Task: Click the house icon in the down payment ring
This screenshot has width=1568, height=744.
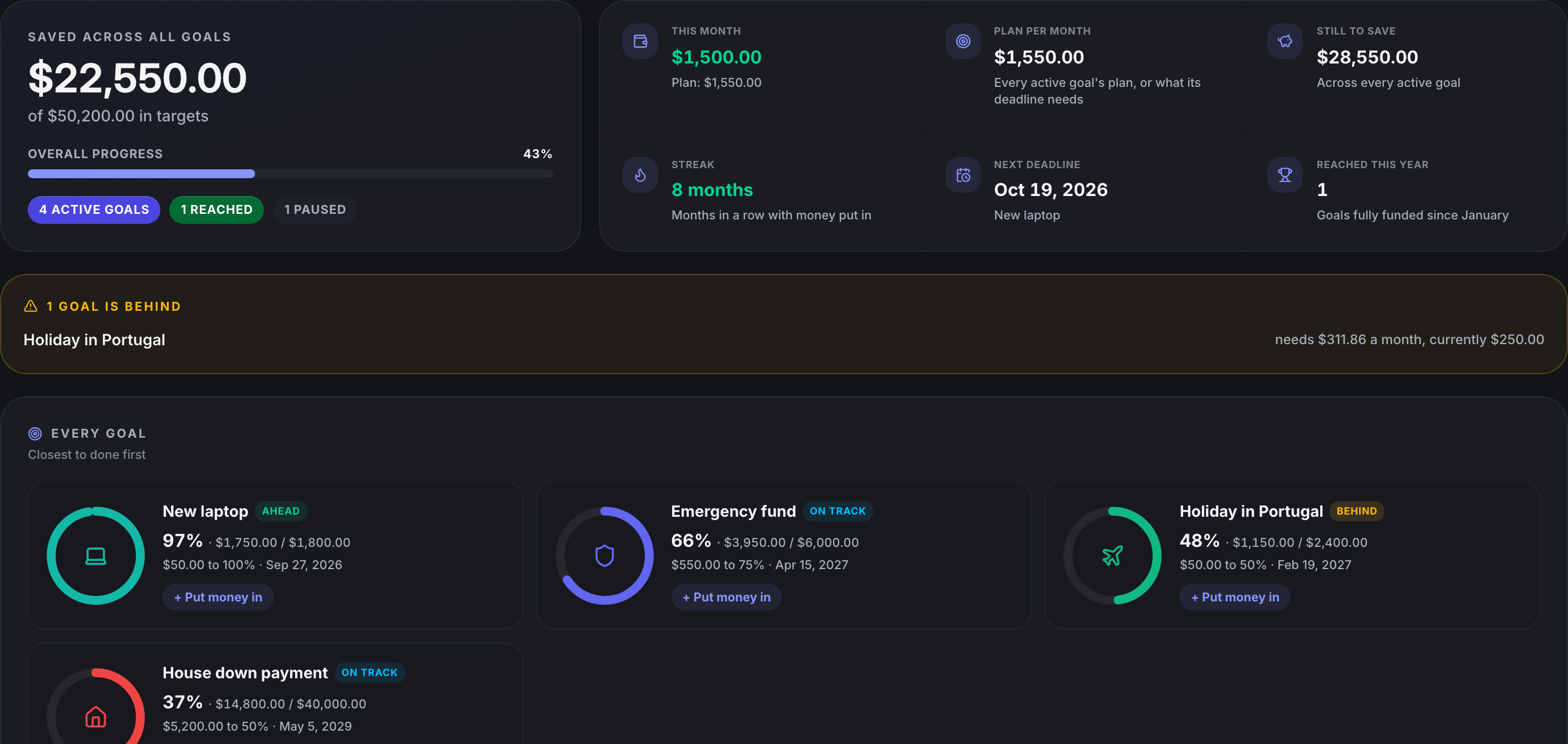Action: coord(96,717)
